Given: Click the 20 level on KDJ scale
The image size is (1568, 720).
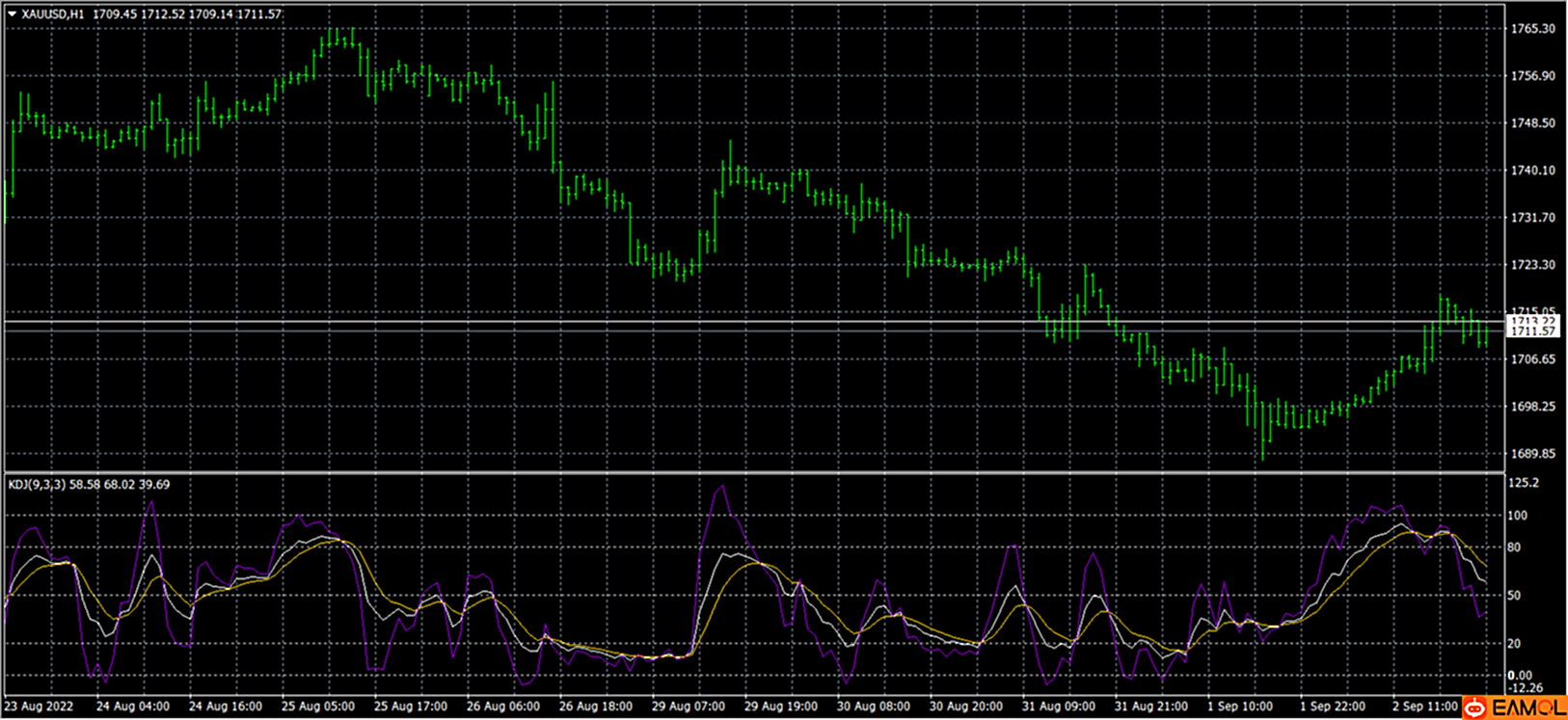Looking at the screenshot, I should point(1514,644).
